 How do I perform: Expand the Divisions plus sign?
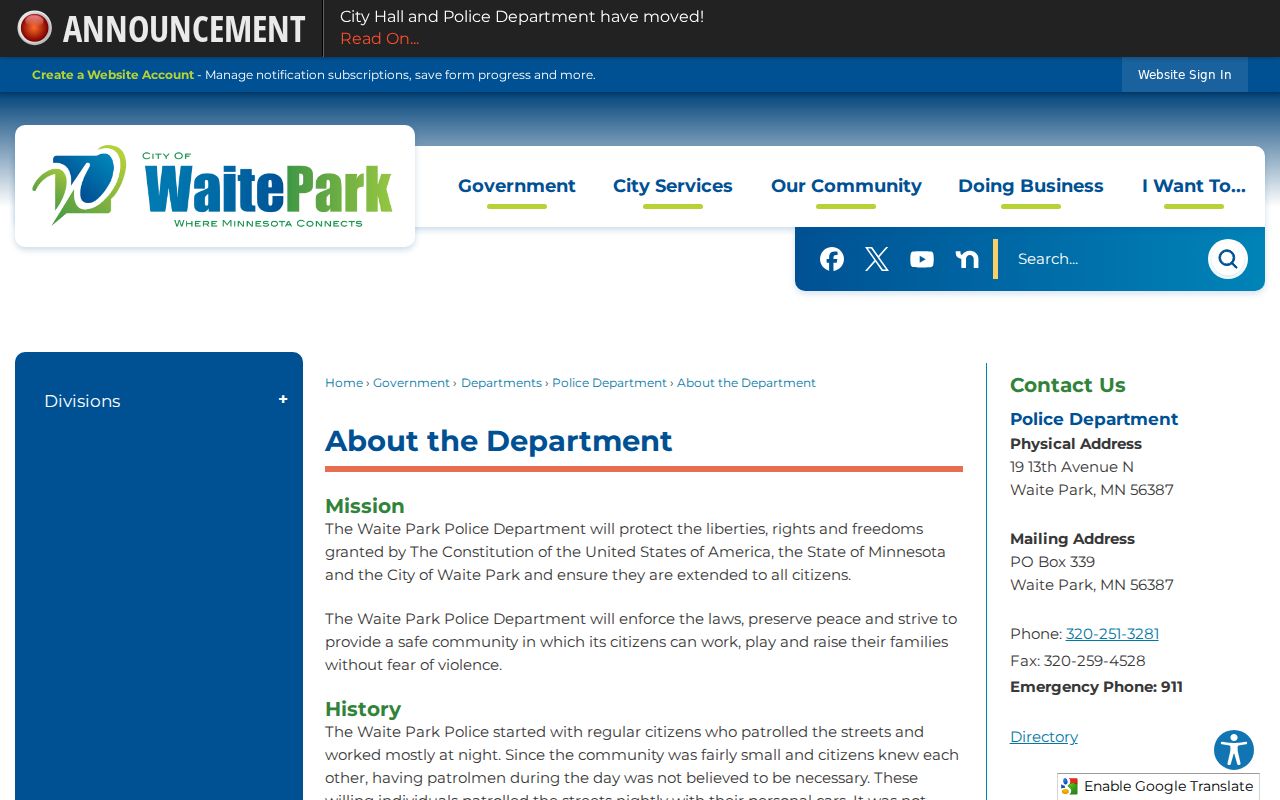283,400
